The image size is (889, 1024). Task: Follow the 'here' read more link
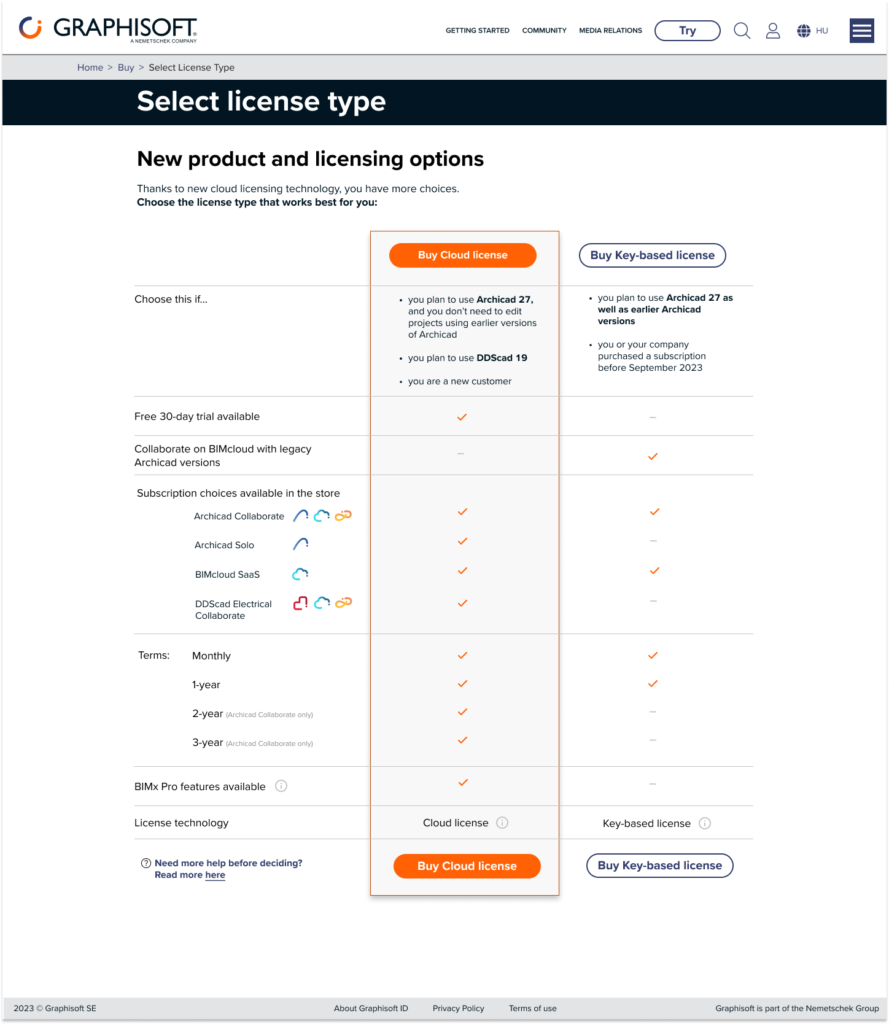(215, 875)
